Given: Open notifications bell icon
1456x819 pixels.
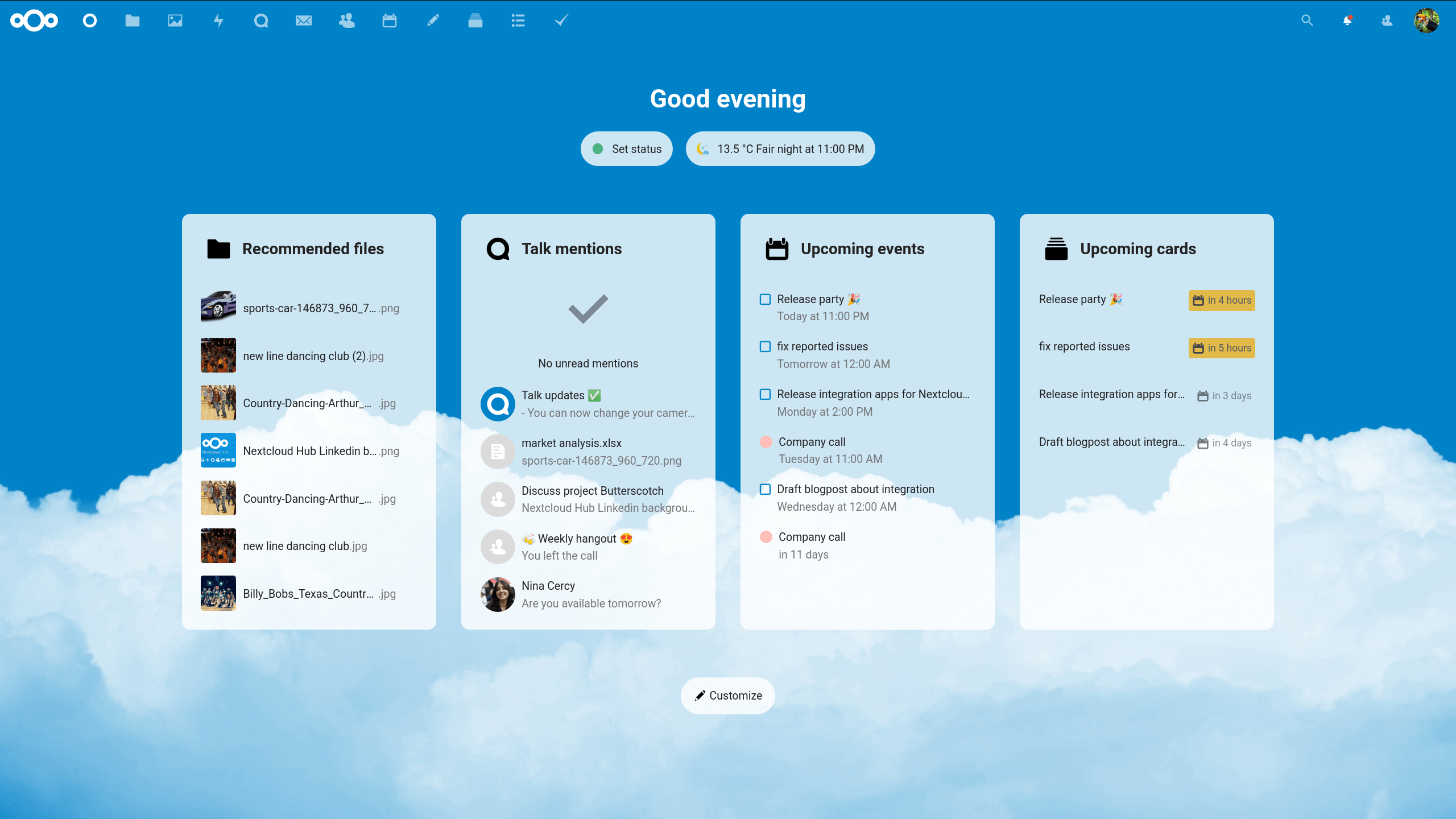Looking at the screenshot, I should [1346, 20].
